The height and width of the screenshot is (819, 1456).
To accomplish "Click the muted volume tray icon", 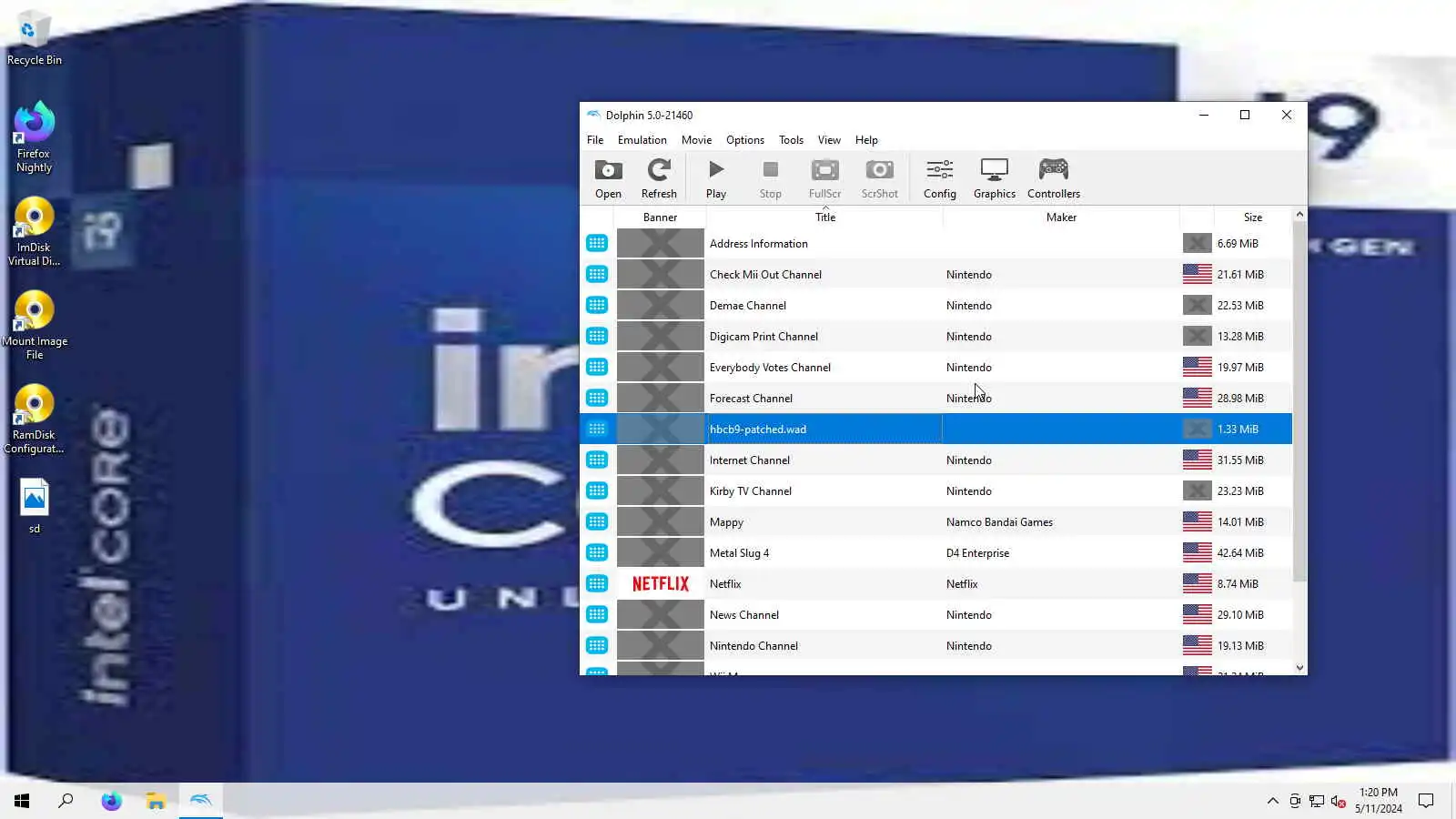I will pos(1338,801).
